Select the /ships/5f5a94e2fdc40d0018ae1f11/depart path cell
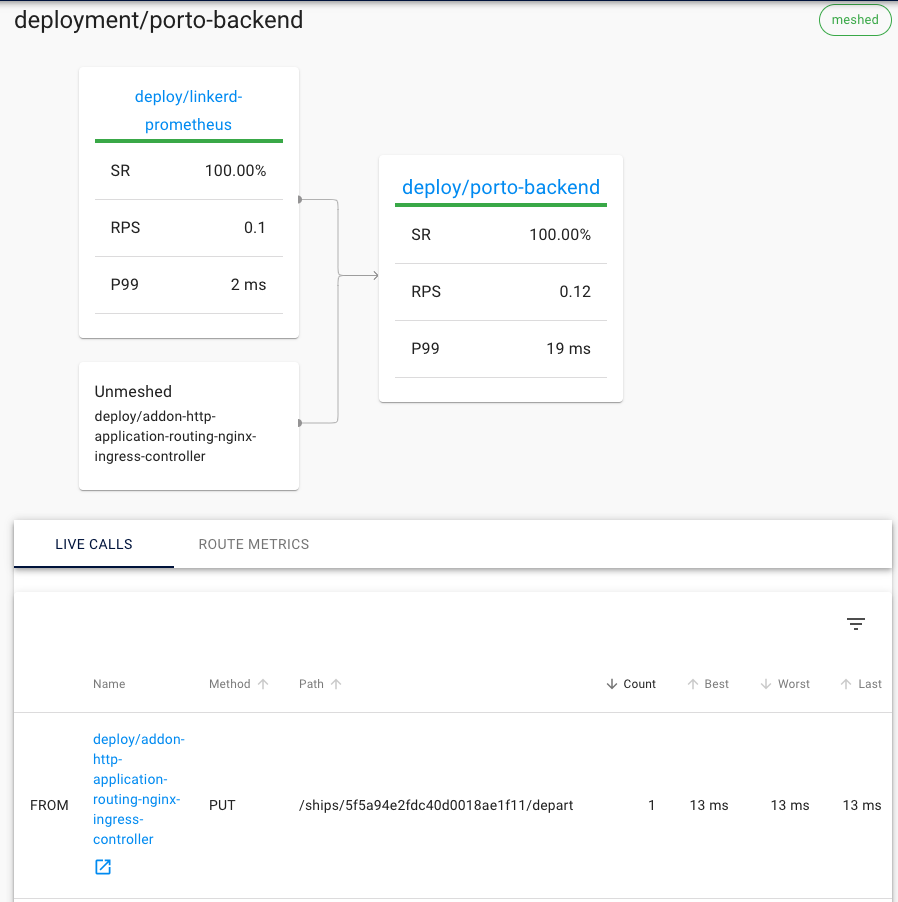The width and height of the screenshot is (898, 902). tap(436, 805)
